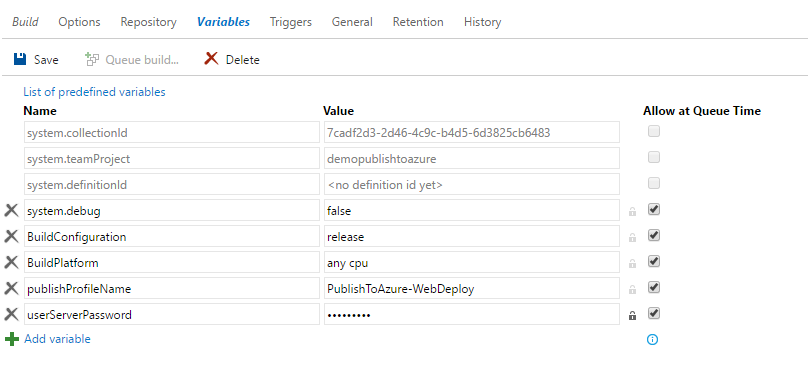Uncheck Allow at Queue Time for userServerPassword
Image resolution: width=808 pixels, height=387 pixels.
pos(653,313)
